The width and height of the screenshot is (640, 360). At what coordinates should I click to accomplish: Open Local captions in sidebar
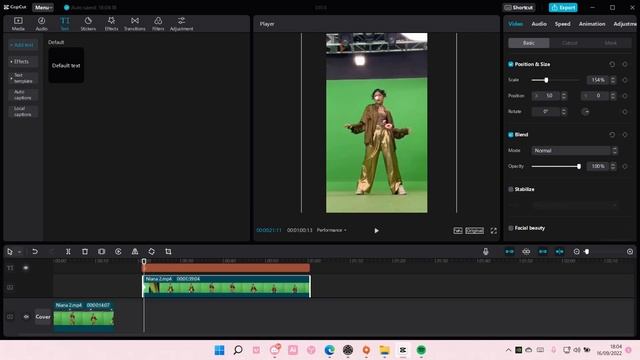pyautogui.click(x=23, y=111)
